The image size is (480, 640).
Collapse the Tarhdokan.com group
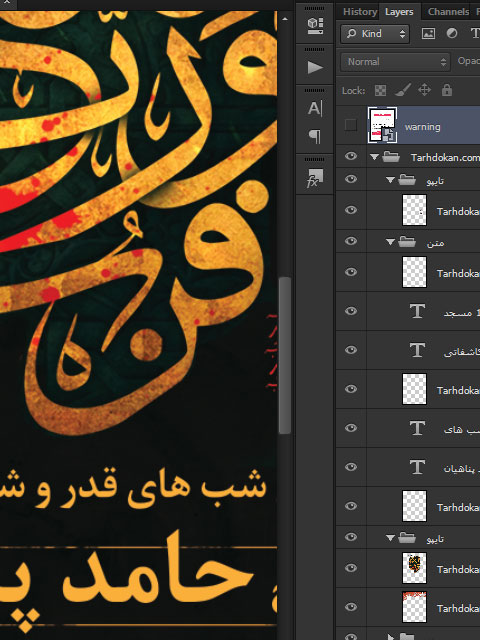[374, 157]
